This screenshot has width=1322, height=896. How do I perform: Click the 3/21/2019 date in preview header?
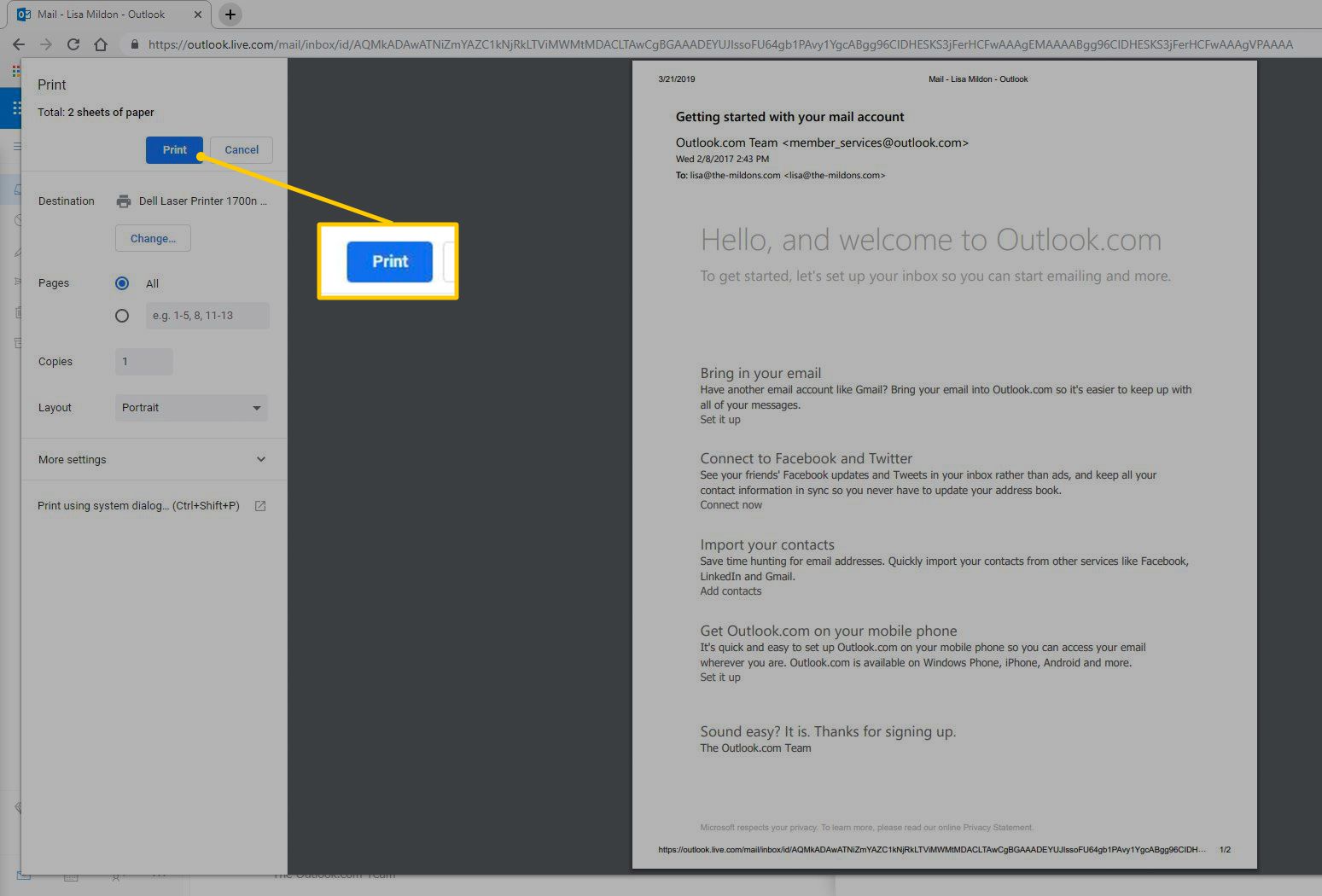(677, 79)
